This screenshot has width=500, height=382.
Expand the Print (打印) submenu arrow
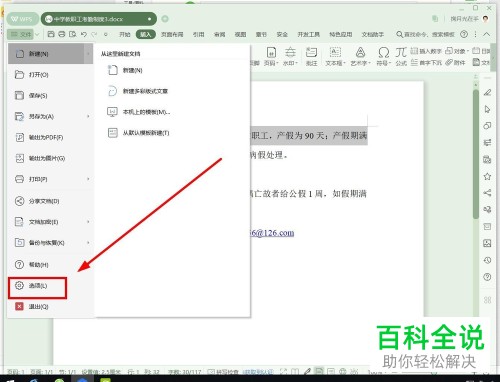[x=88, y=179]
